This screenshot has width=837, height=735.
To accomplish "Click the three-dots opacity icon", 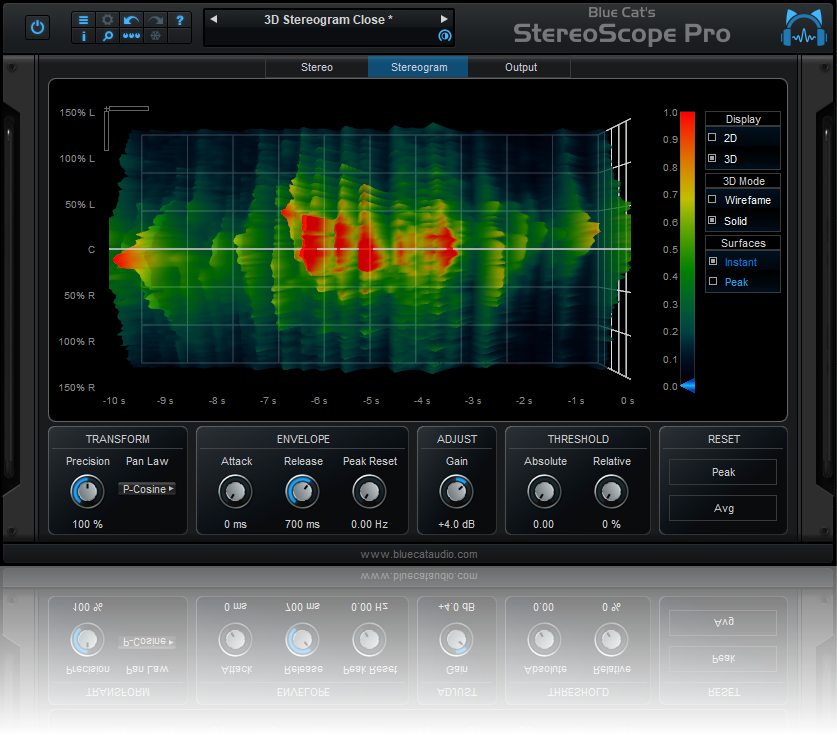I will tap(131, 36).
